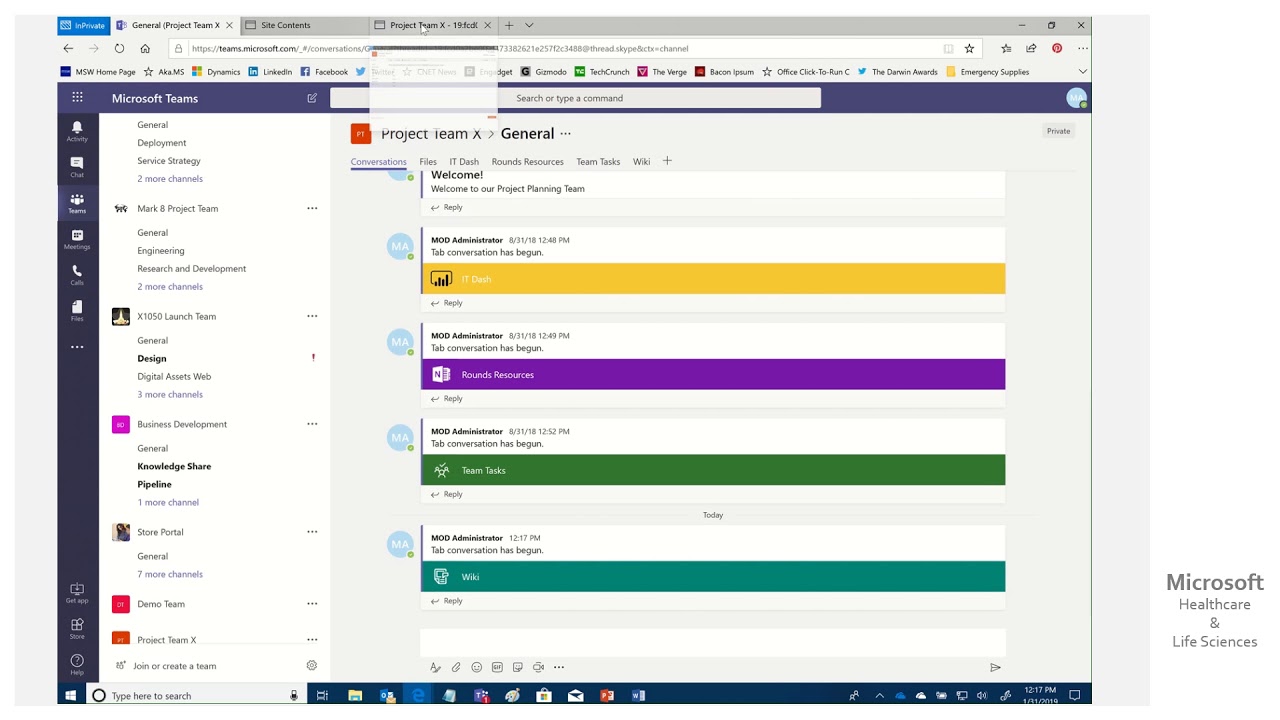Start a Meet now video call

coord(538,667)
